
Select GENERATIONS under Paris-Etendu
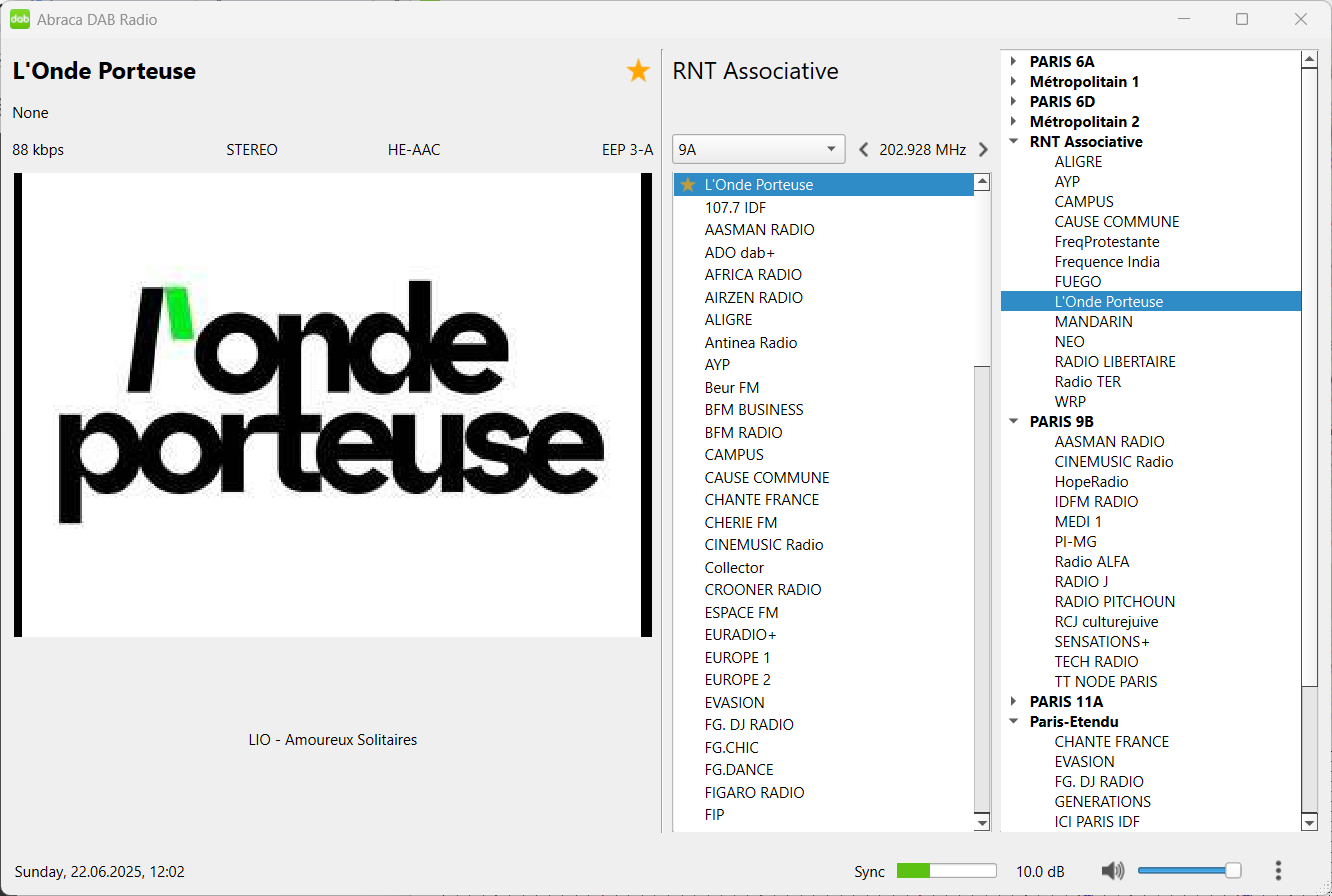click(1103, 802)
